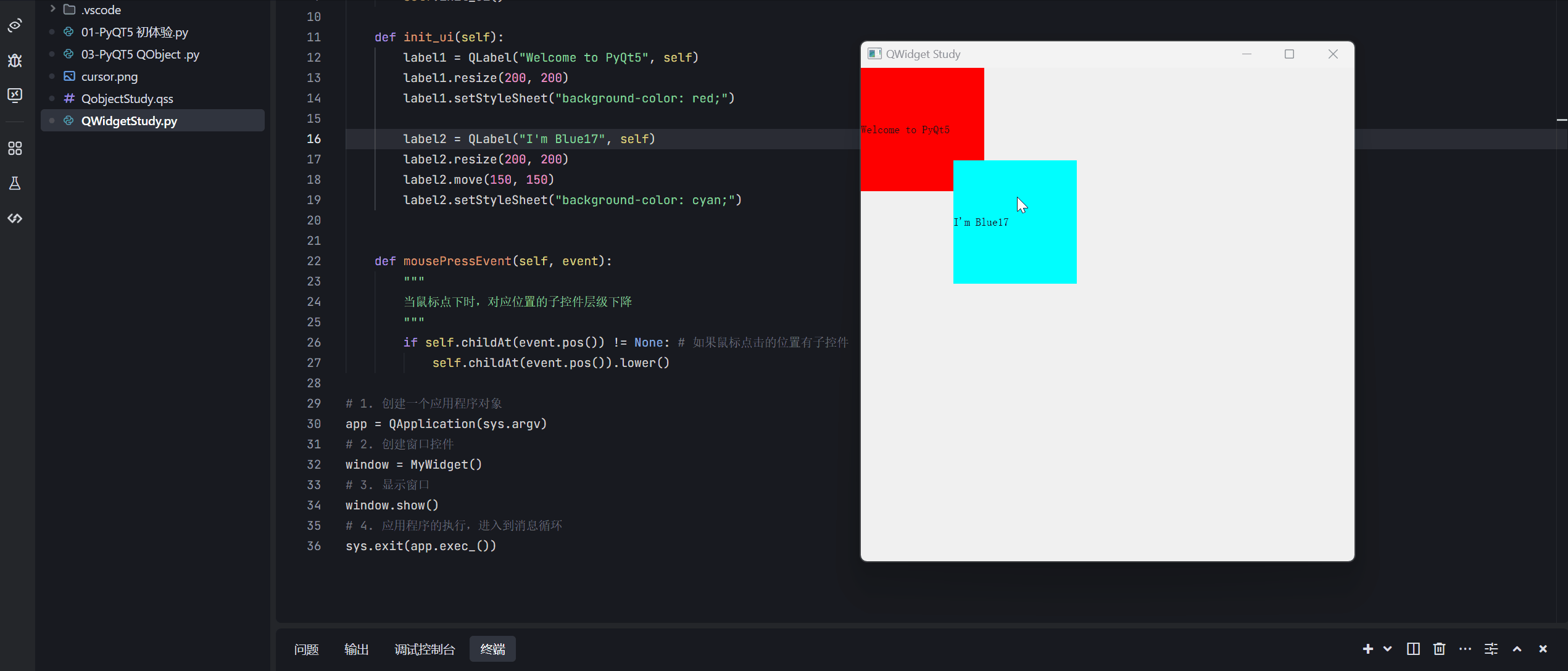Open the Run and Debug sidebar icon
The image size is (1568, 671).
tap(15, 60)
